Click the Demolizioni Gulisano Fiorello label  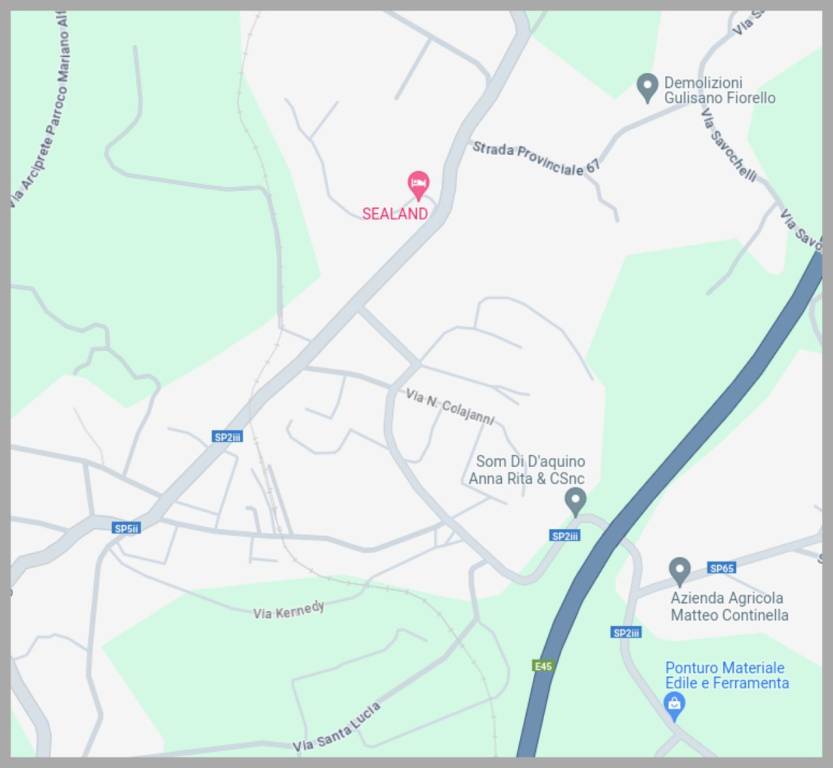click(719, 90)
